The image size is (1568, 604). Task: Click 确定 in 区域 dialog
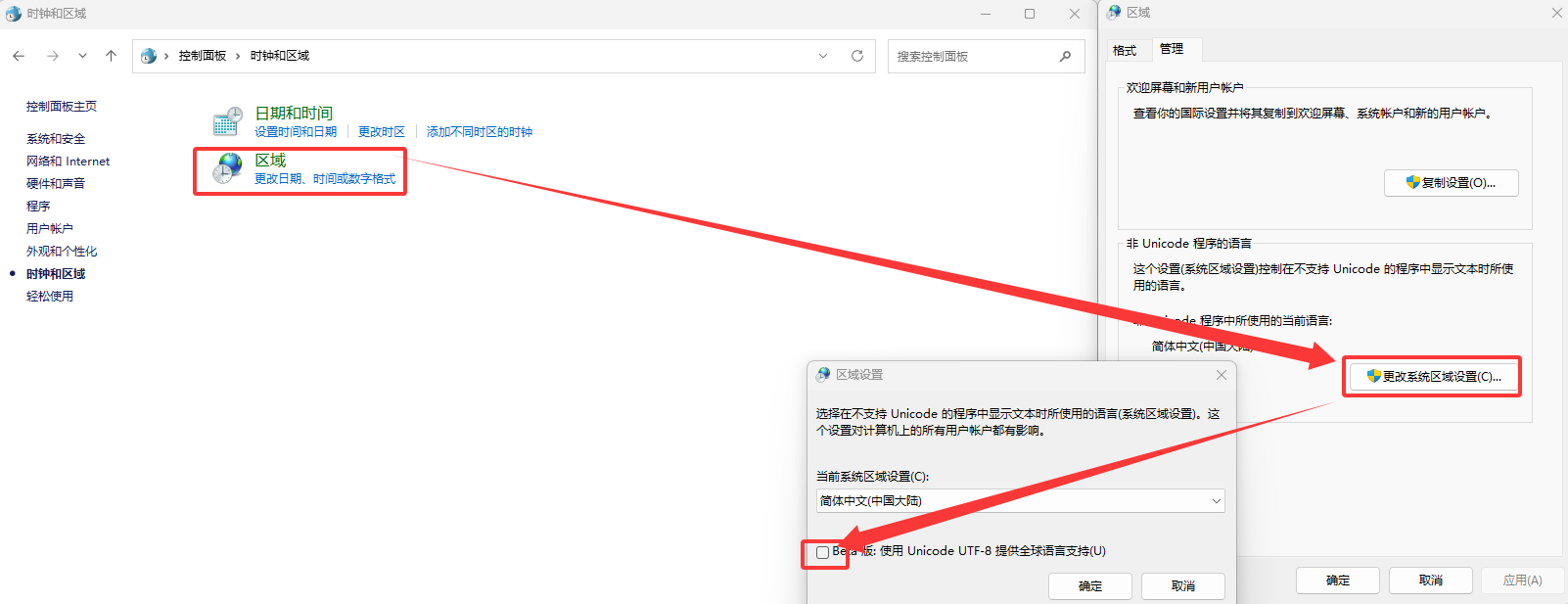pyautogui.click(x=1338, y=581)
